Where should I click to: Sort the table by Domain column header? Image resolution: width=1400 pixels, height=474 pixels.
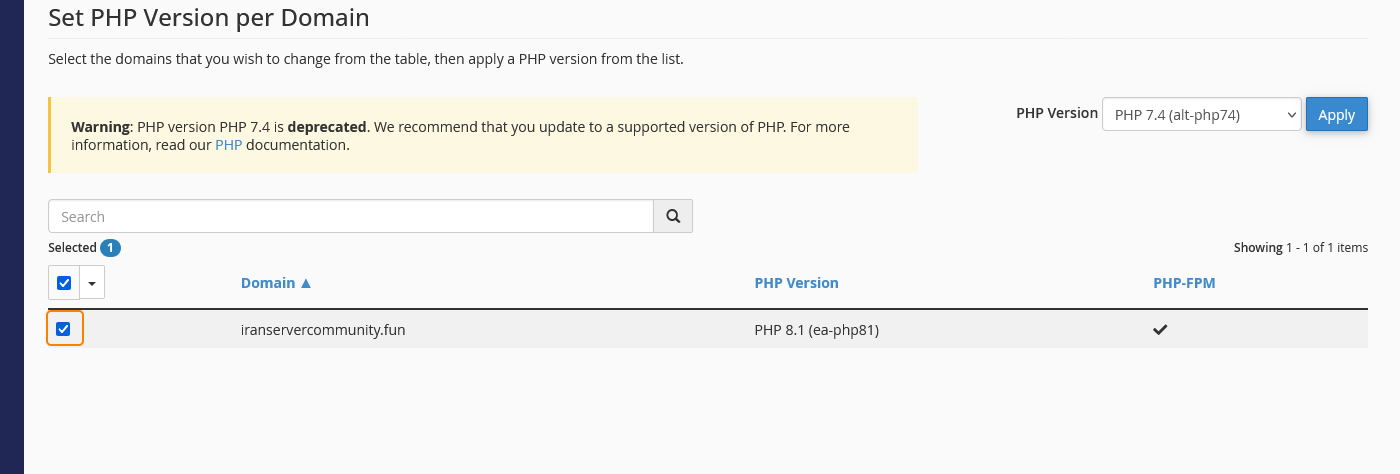pos(268,283)
